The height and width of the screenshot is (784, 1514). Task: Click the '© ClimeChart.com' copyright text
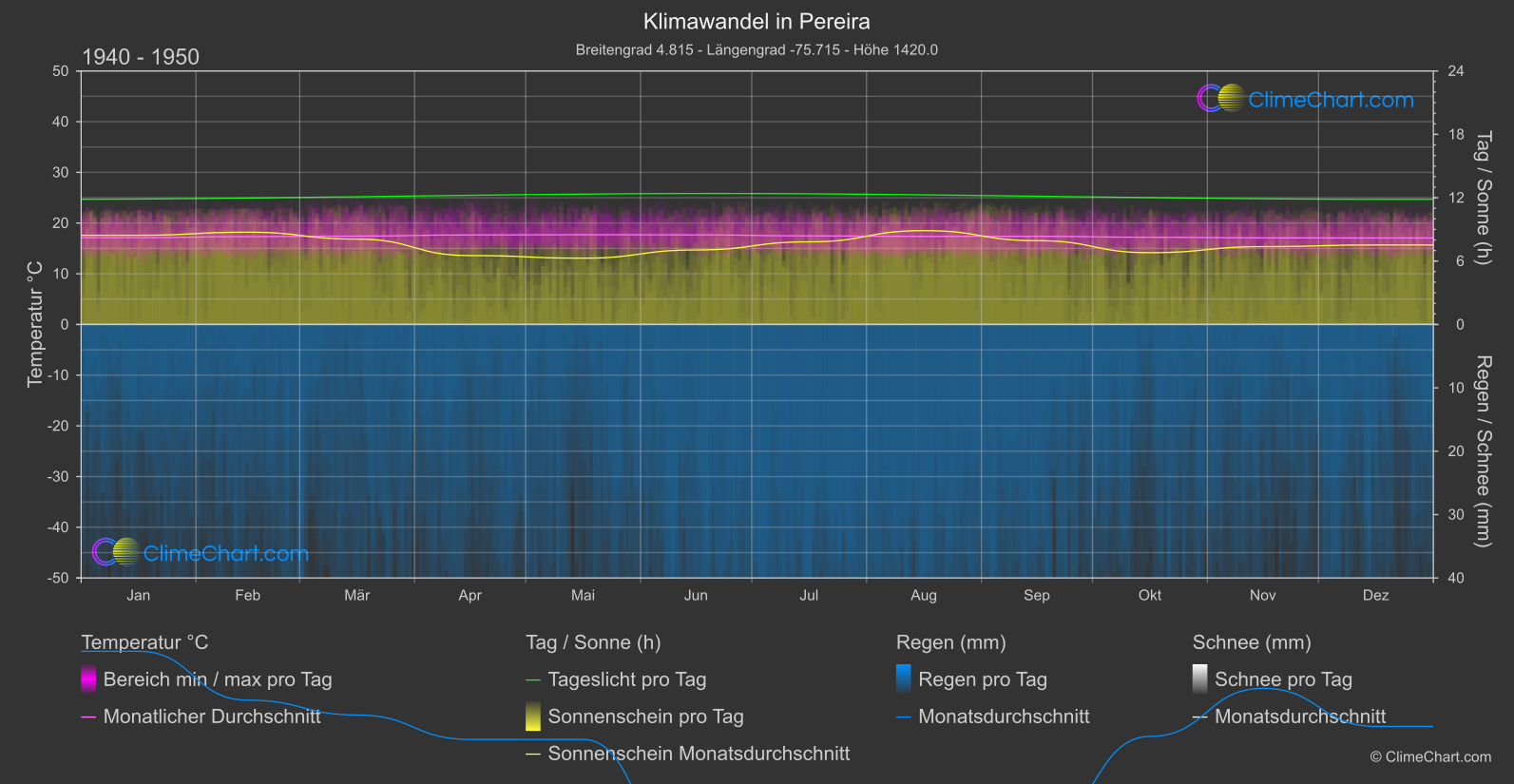[1430, 756]
